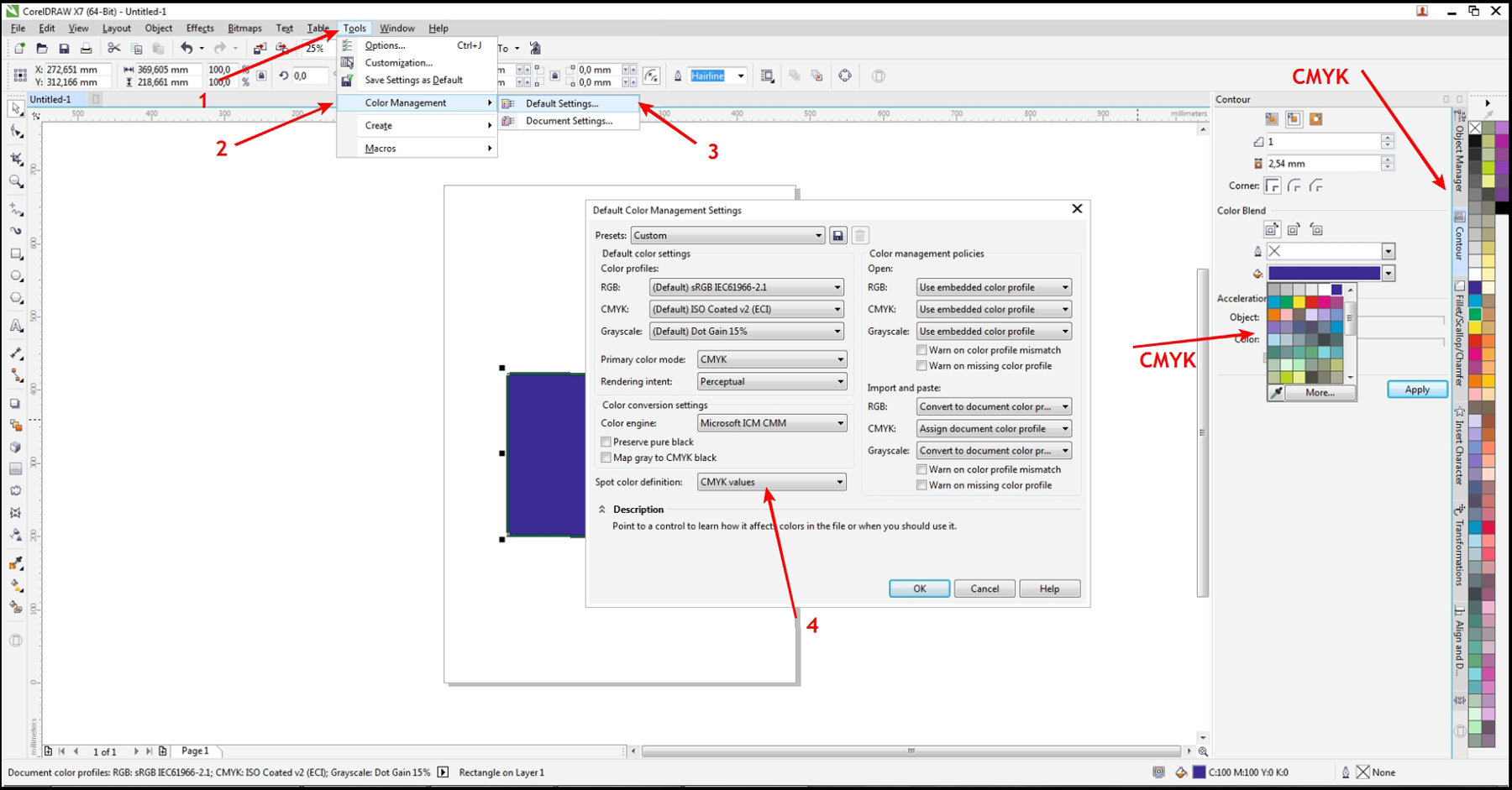Click Help in Color Management dialog
Viewport: 1512px width, 790px height.
pyautogui.click(x=1049, y=589)
